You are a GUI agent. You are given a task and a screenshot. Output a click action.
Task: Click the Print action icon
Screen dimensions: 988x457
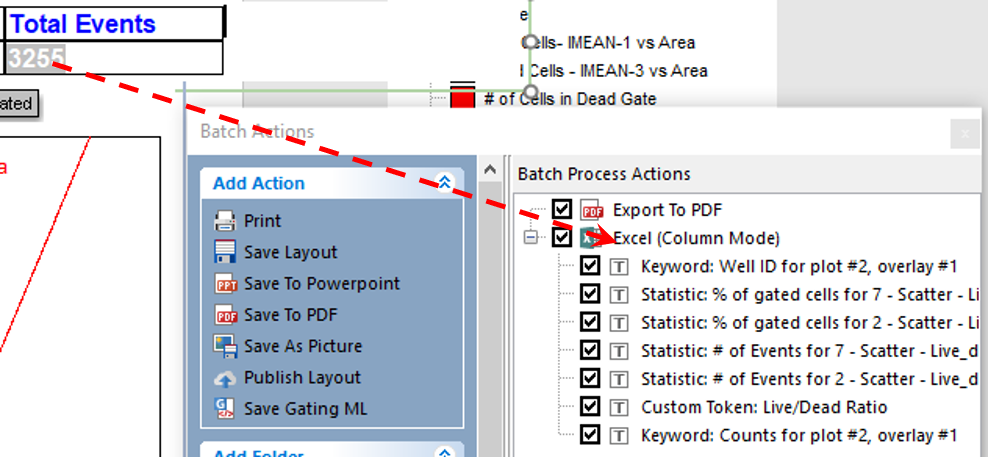[225, 221]
